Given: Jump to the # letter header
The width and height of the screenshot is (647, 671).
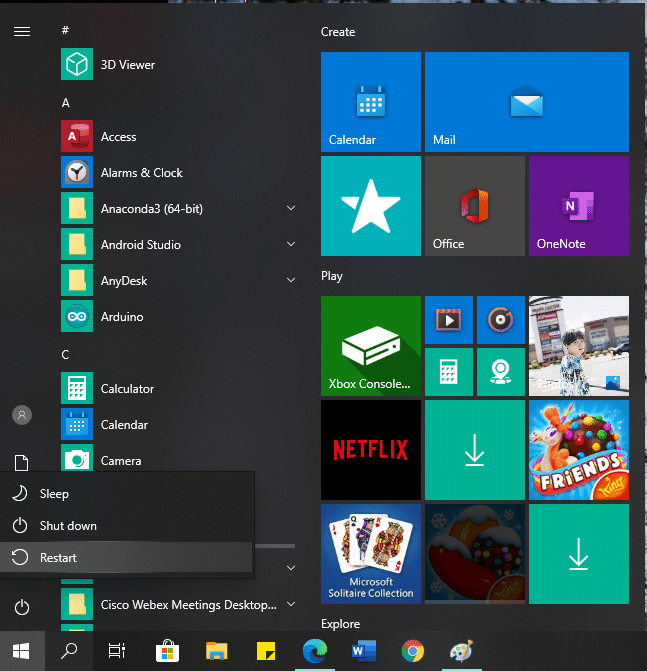Looking at the screenshot, I should pyautogui.click(x=65, y=30).
